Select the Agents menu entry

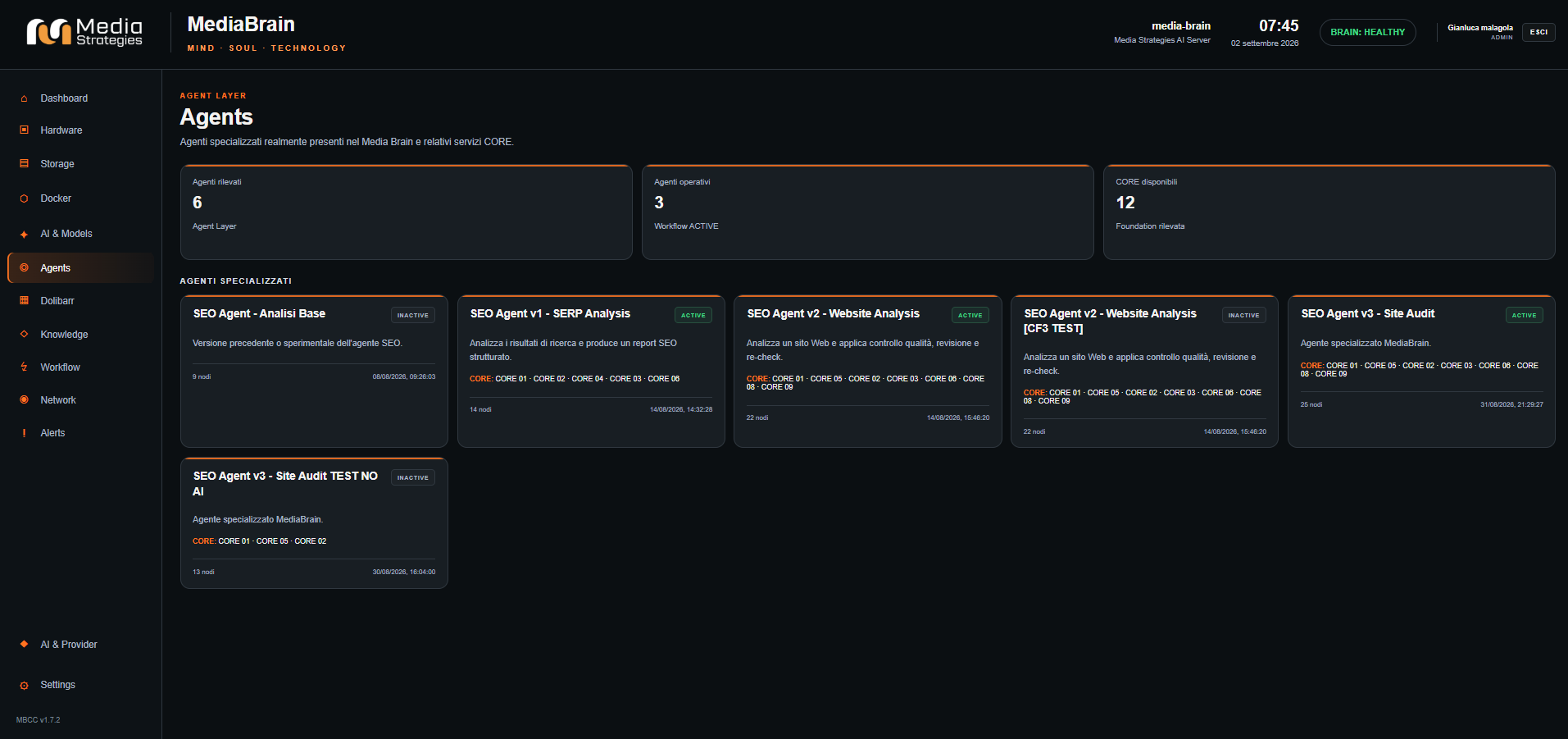click(x=80, y=268)
